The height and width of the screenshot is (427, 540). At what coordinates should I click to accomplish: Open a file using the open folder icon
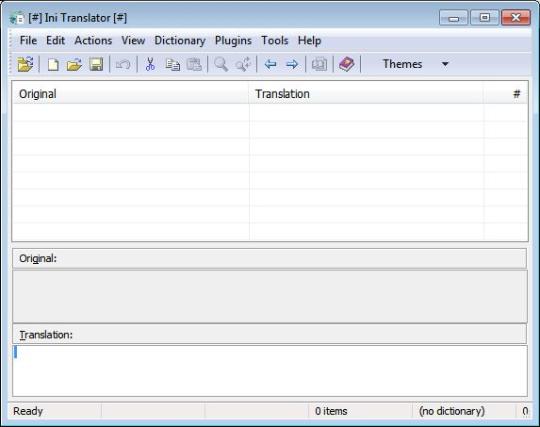(74, 64)
